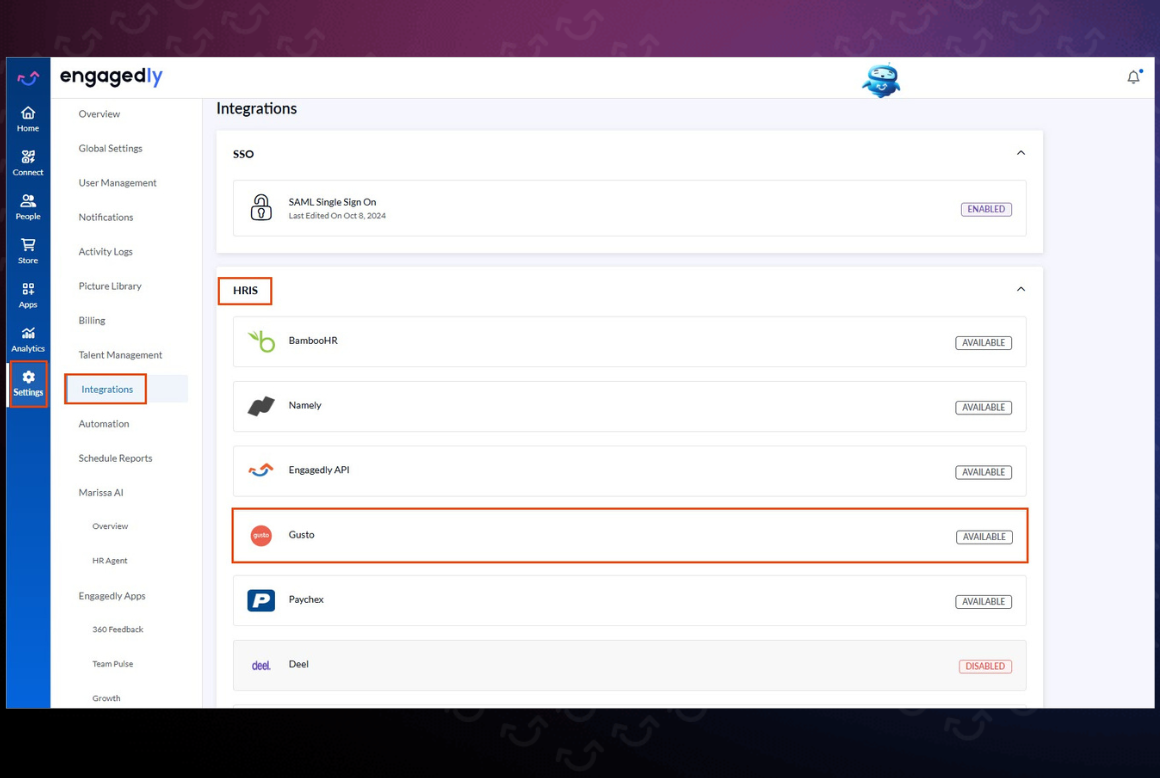
Task: Open Engagedly Apps group
Action: point(112,596)
